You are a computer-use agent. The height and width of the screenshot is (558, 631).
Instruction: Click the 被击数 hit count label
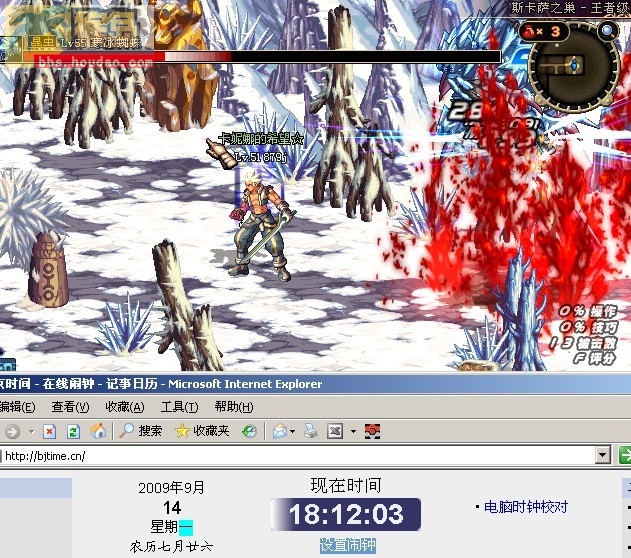pos(596,342)
